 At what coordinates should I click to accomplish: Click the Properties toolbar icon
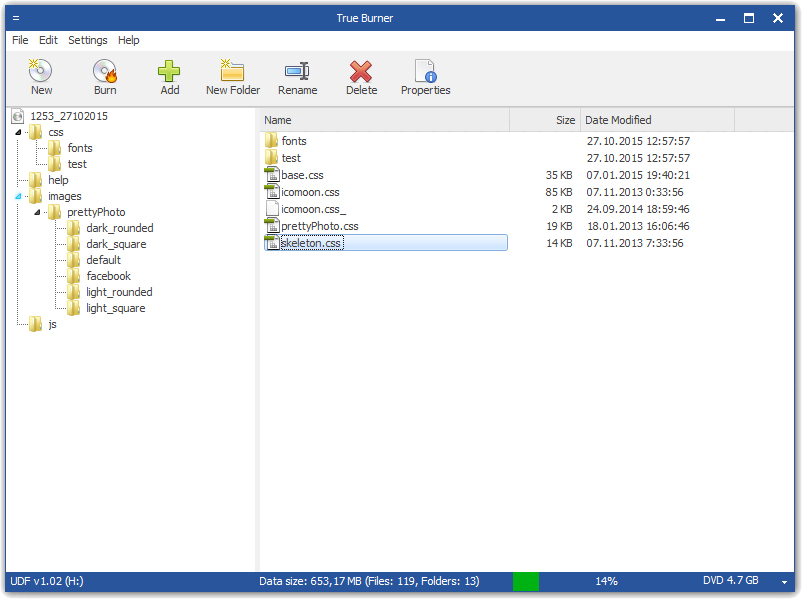425,71
